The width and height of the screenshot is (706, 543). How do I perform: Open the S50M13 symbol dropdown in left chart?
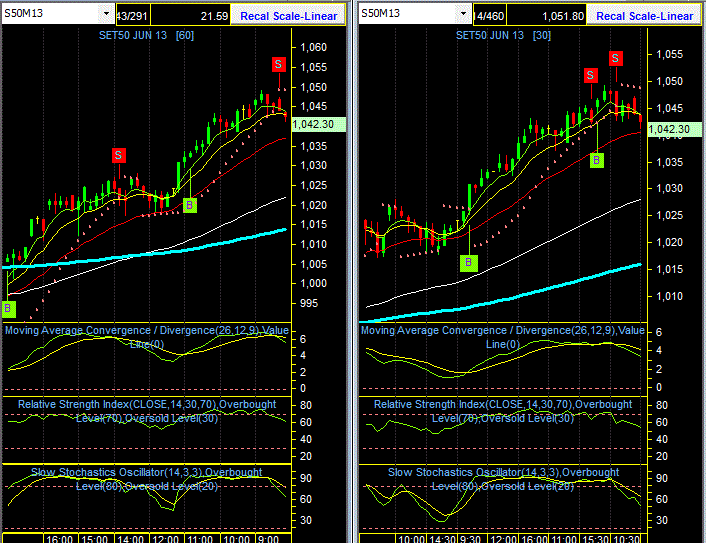point(106,14)
